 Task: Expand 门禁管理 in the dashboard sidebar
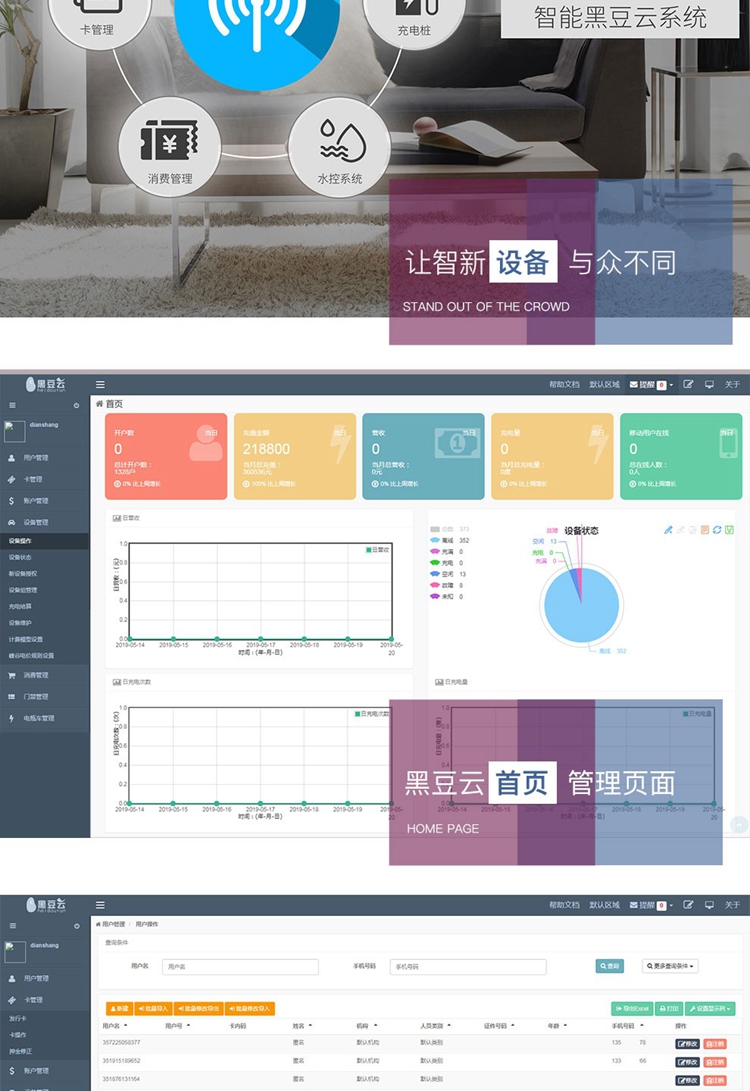click(36, 696)
